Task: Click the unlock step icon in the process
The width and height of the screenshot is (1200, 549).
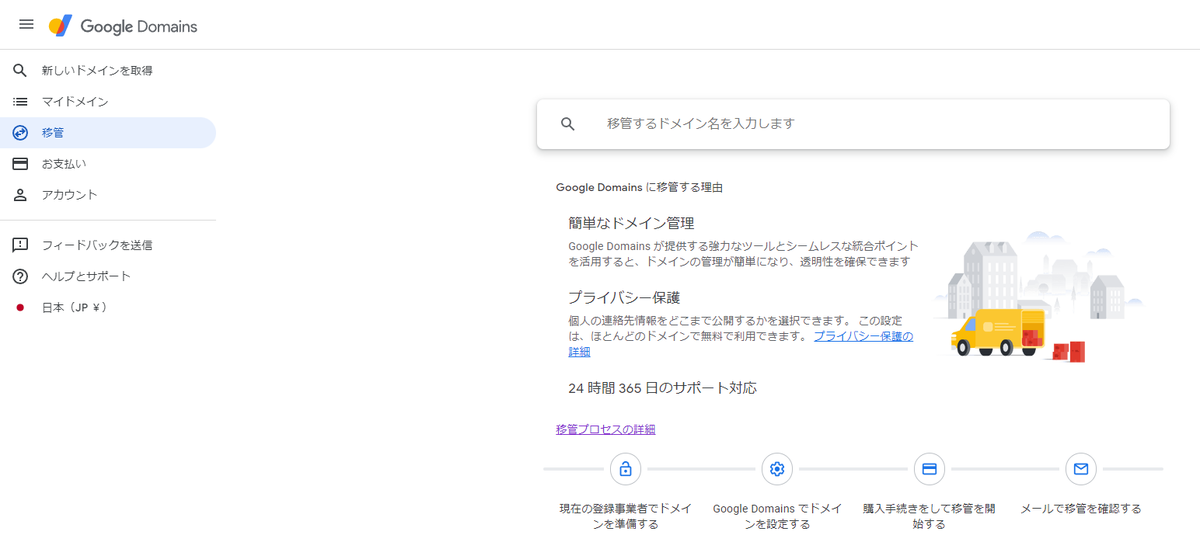Action: [625, 468]
